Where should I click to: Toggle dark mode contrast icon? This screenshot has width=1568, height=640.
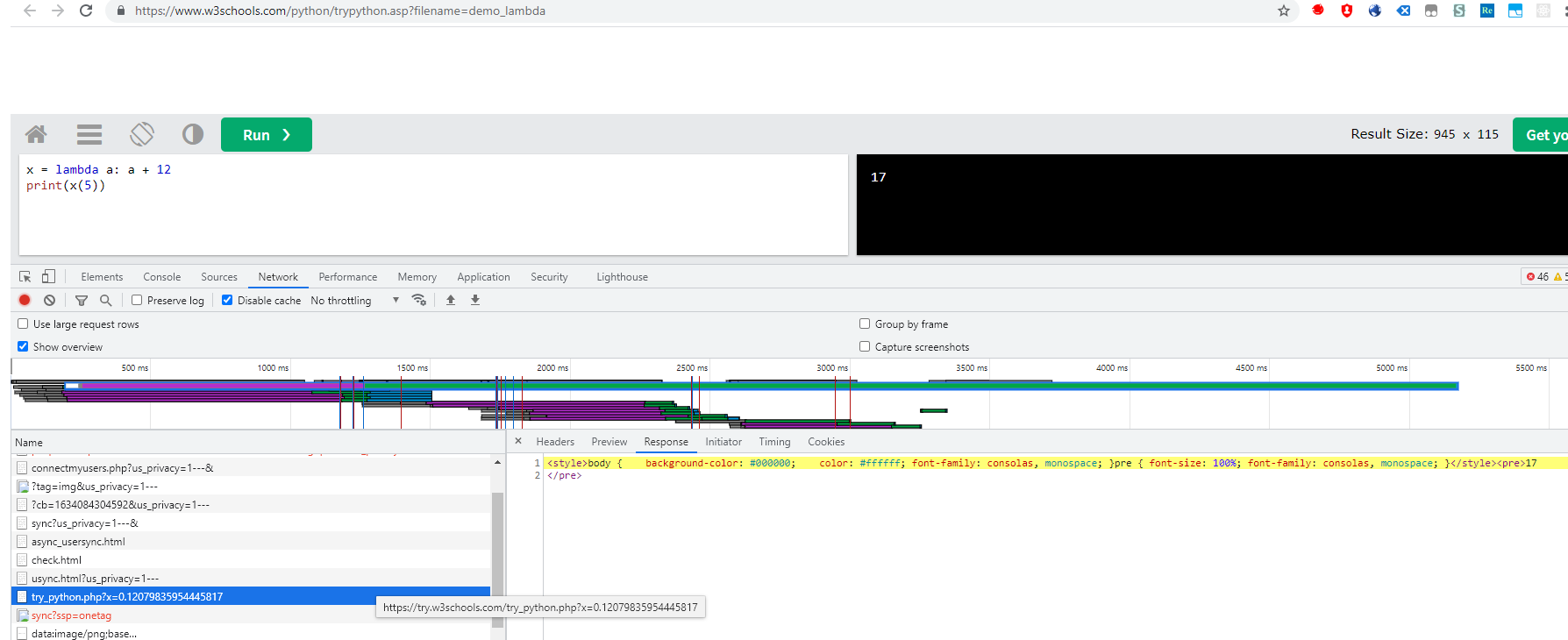point(193,134)
